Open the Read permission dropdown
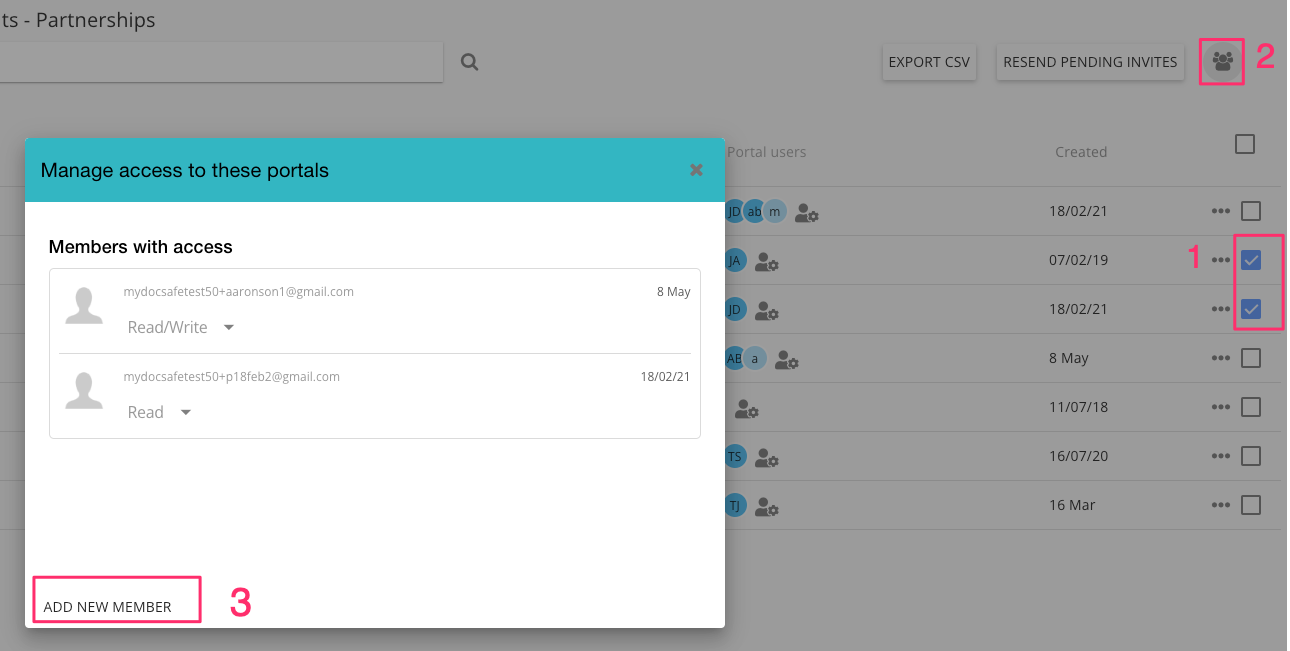This screenshot has width=1290, height=651. pos(159,412)
